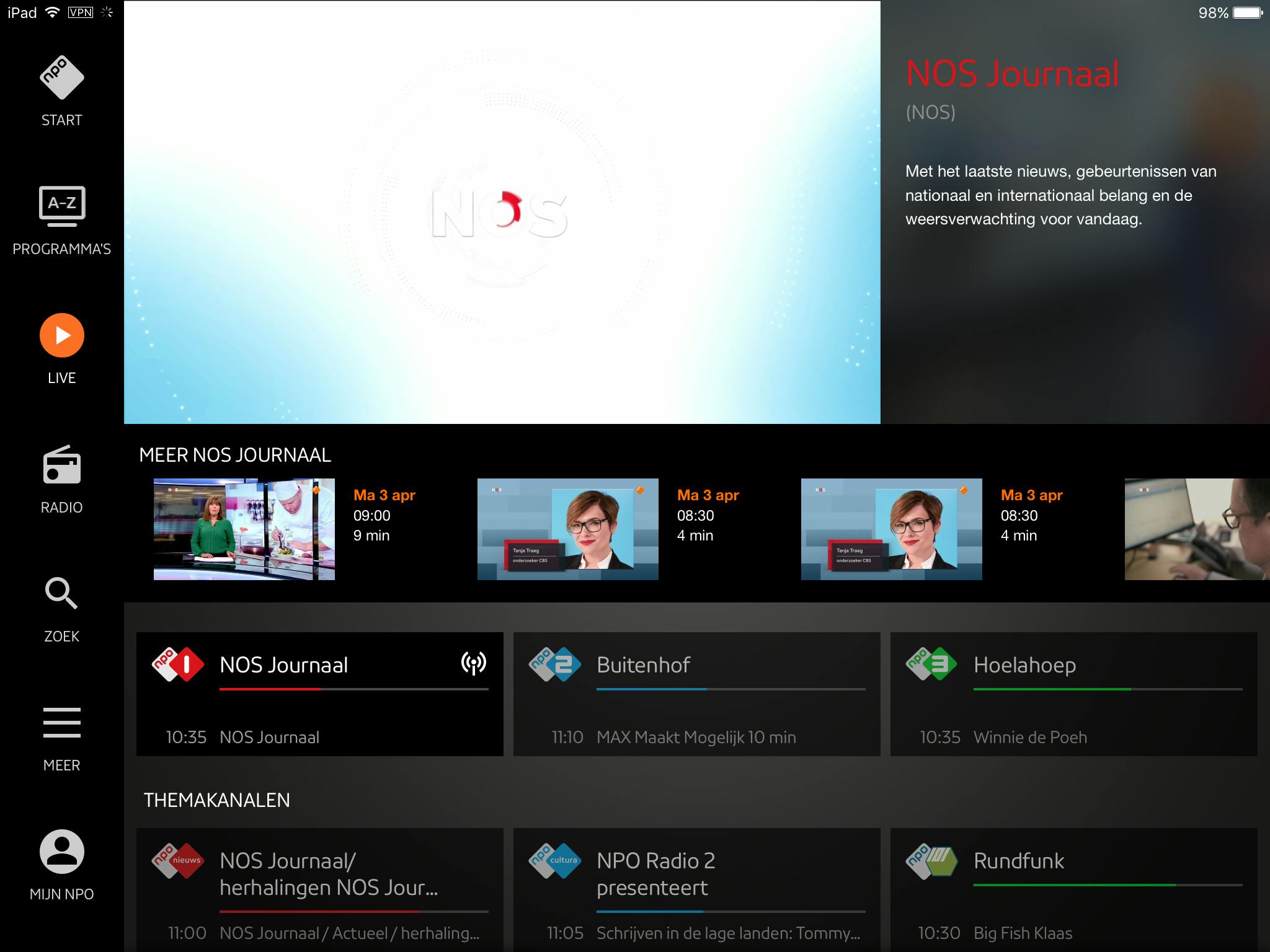This screenshot has height=952, width=1270.
Task: Open partially visible fourth episode thumbnail
Action: pyautogui.click(x=1197, y=529)
